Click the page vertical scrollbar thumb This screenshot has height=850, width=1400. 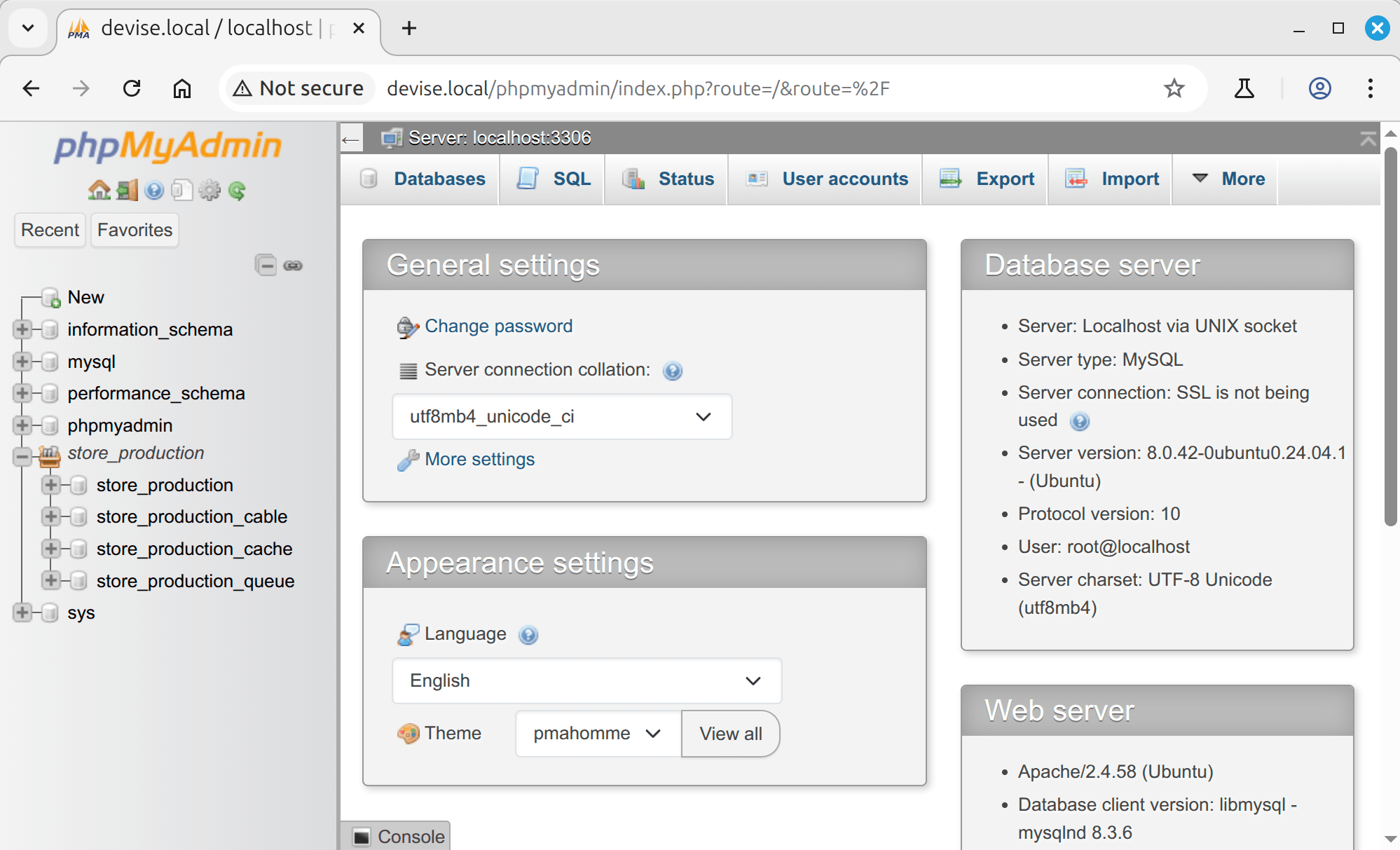1391,336
